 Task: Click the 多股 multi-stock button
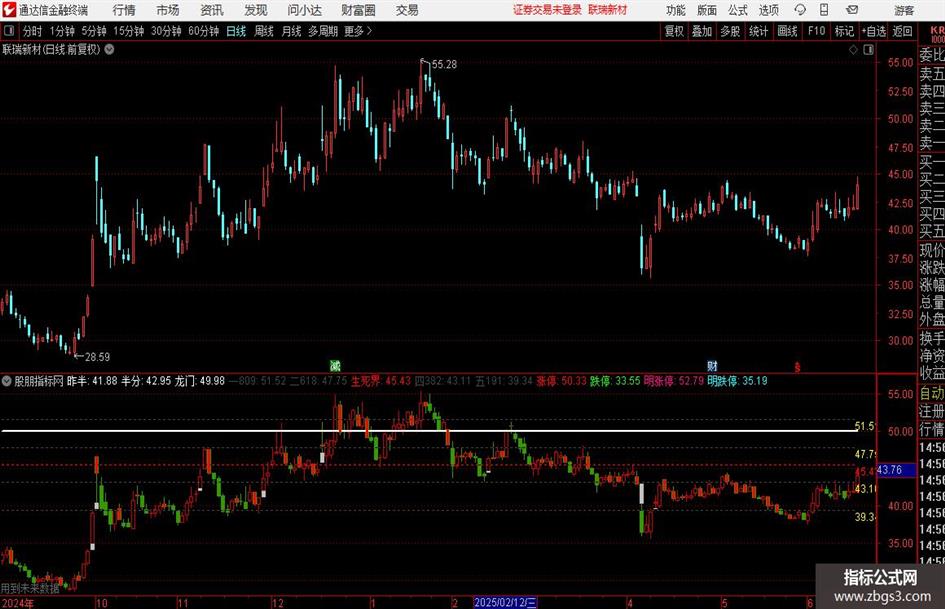click(730, 31)
